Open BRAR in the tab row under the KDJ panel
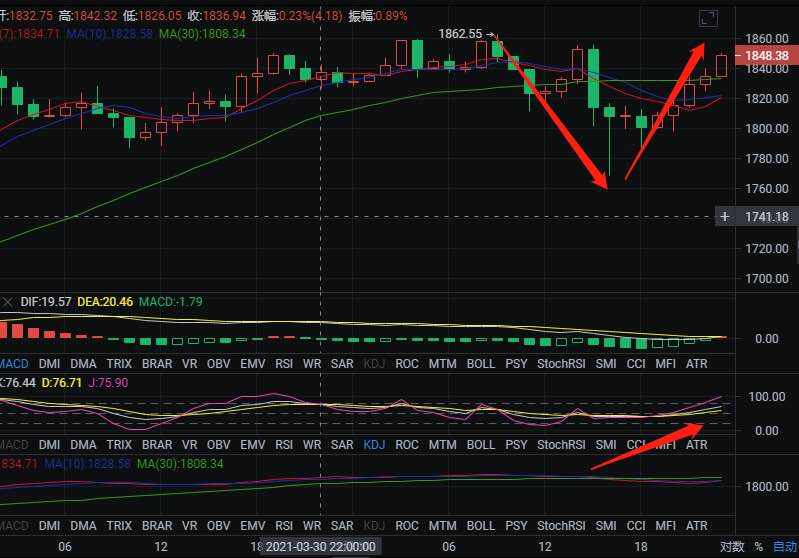The height and width of the screenshot is (558, 799). click(x=157, y=445)
